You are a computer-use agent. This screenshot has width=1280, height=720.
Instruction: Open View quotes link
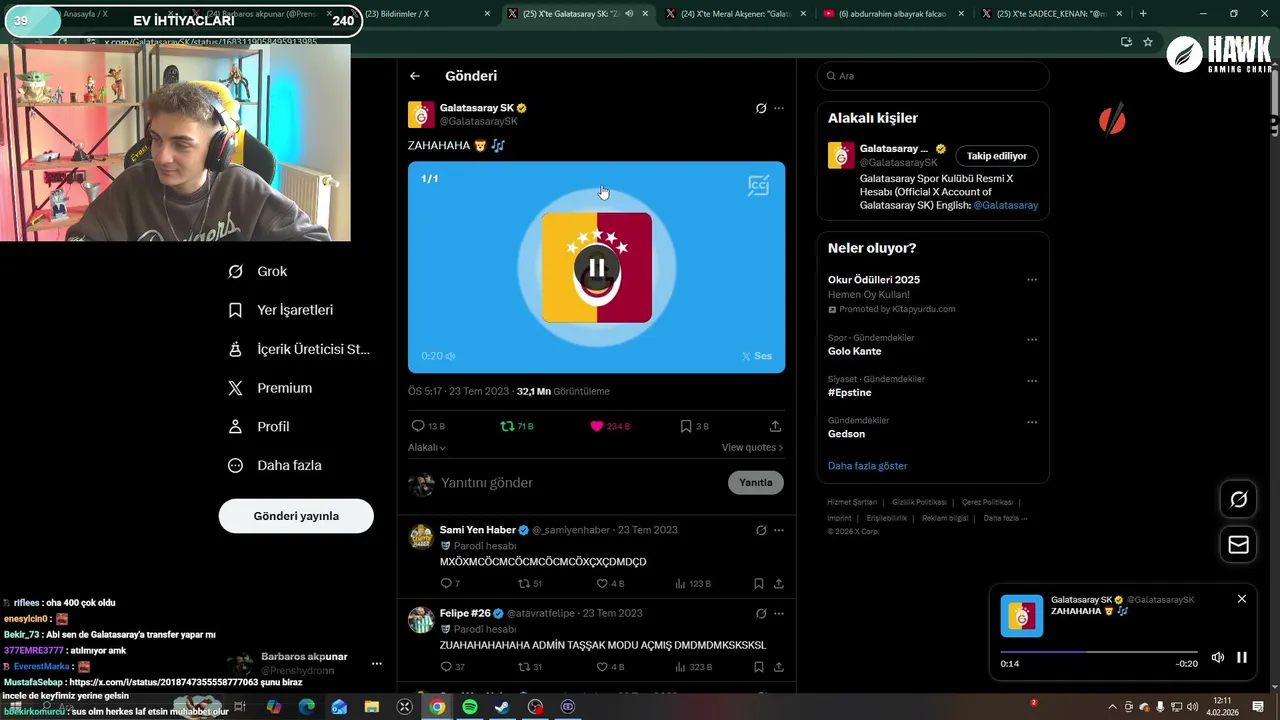tap(752, 447)
